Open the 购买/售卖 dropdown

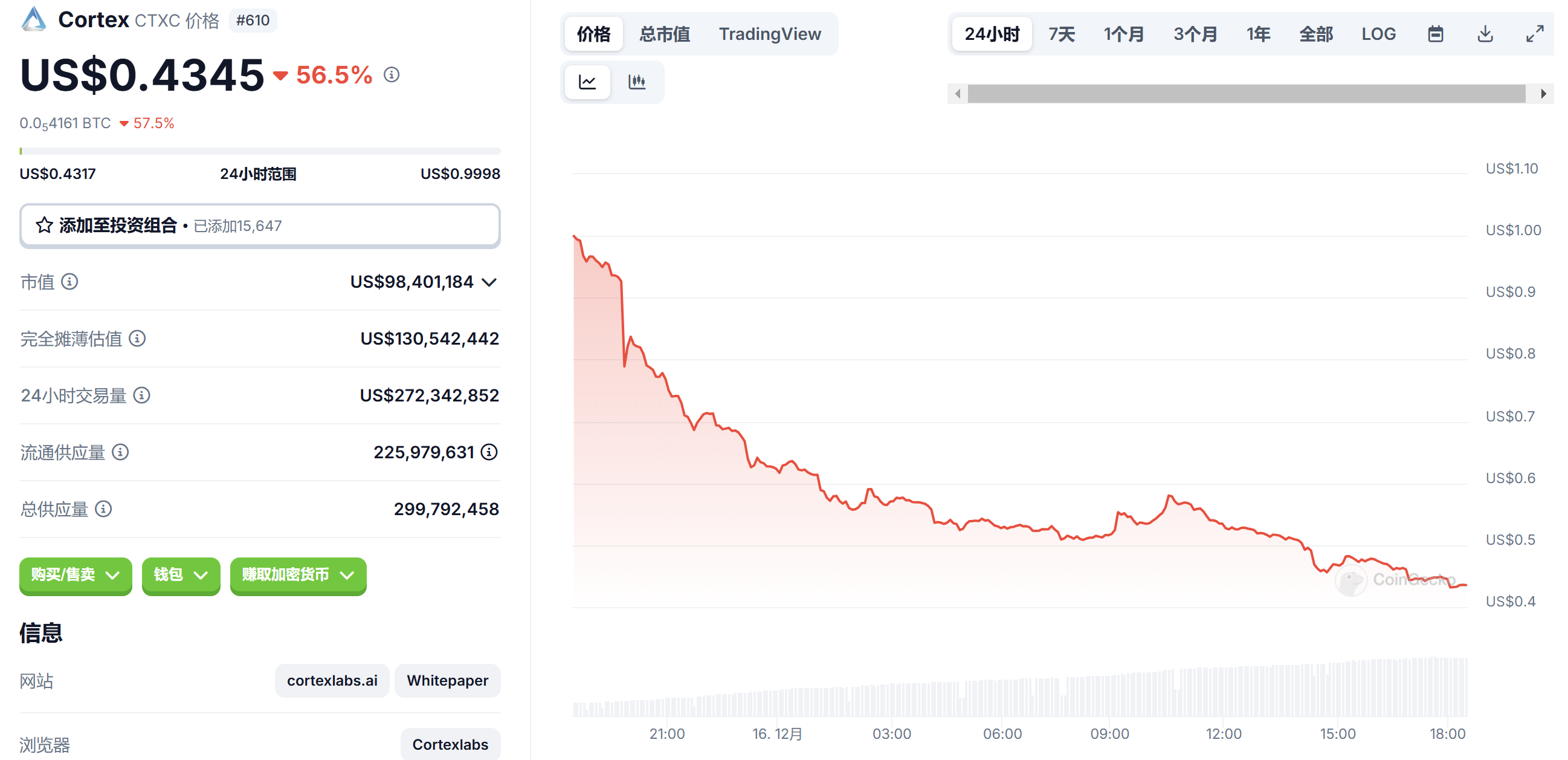coord(76,575)
